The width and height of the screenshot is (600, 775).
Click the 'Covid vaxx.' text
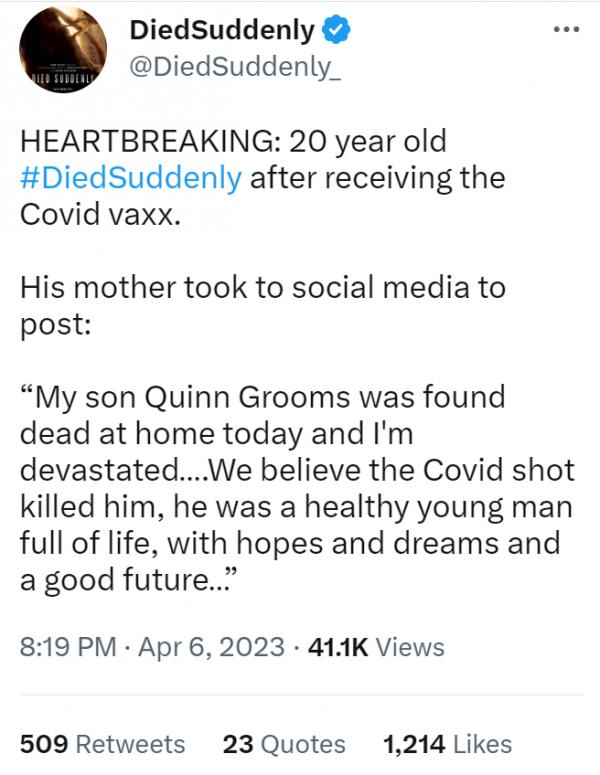point(100,215)
